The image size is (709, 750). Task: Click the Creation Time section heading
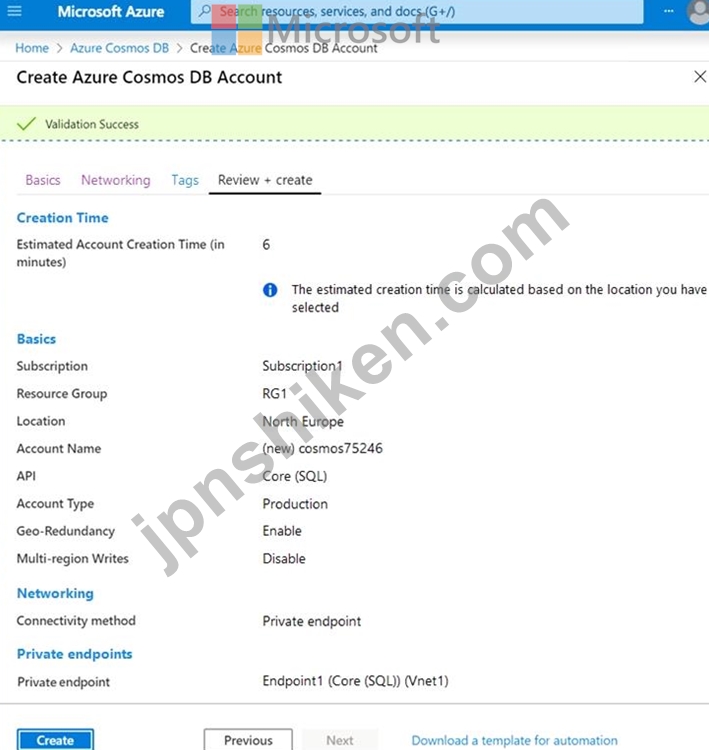click(63, 218)
